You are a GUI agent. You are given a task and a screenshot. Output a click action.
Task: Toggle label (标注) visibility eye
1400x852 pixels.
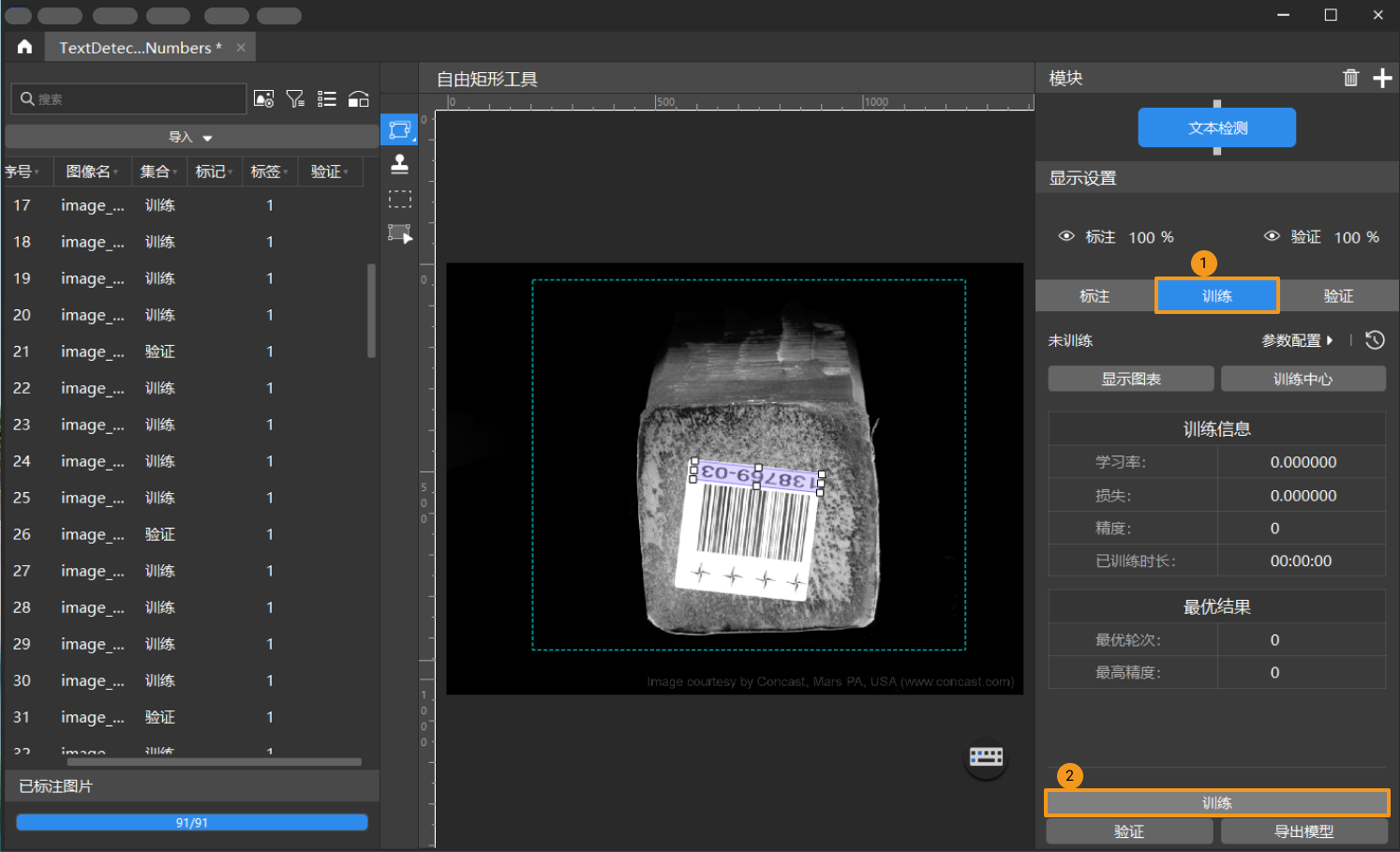coord(1066,236)
